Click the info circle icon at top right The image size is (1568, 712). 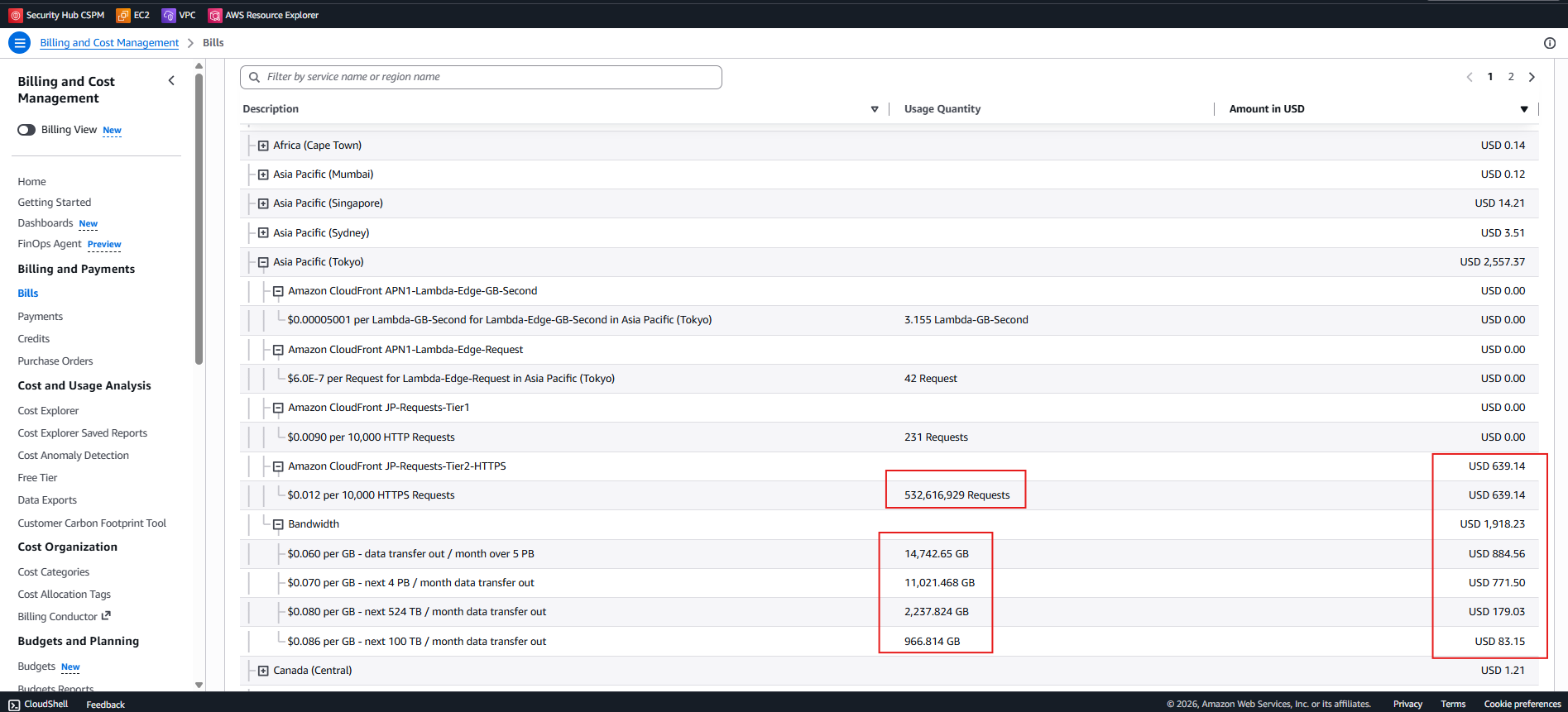[x=1550, y=43]
